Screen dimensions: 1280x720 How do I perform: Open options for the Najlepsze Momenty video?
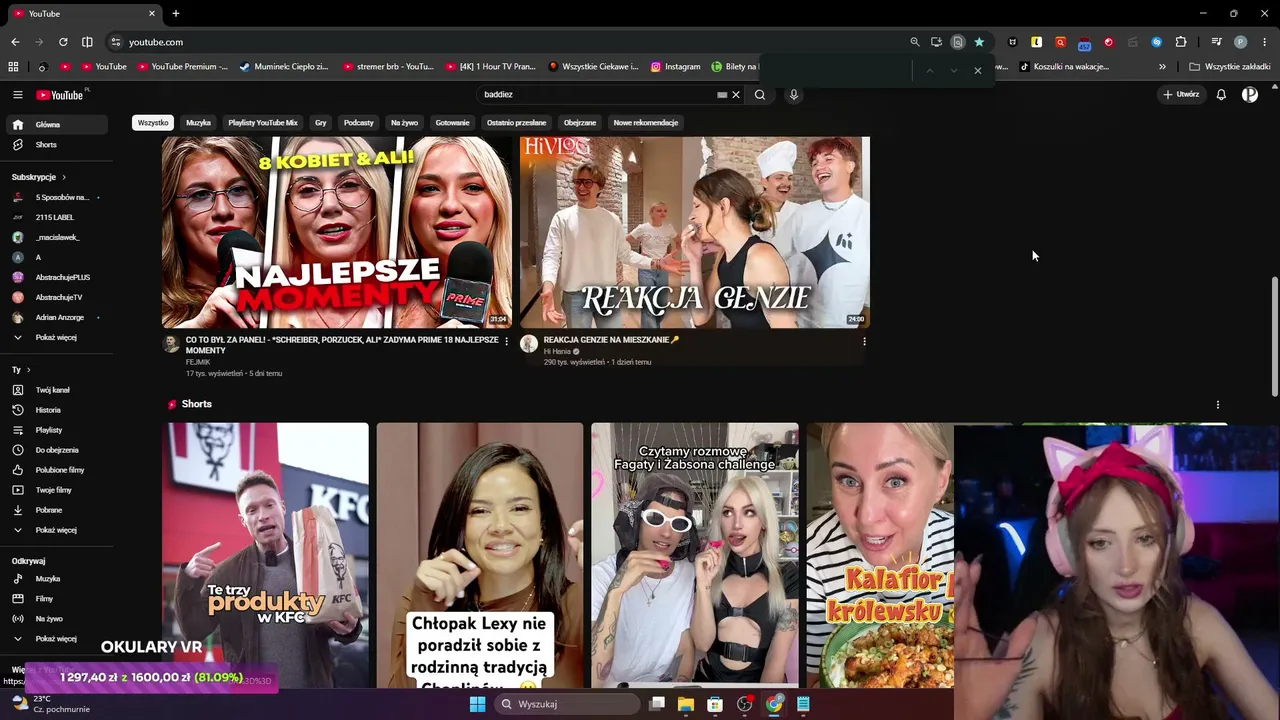(506, 341)
